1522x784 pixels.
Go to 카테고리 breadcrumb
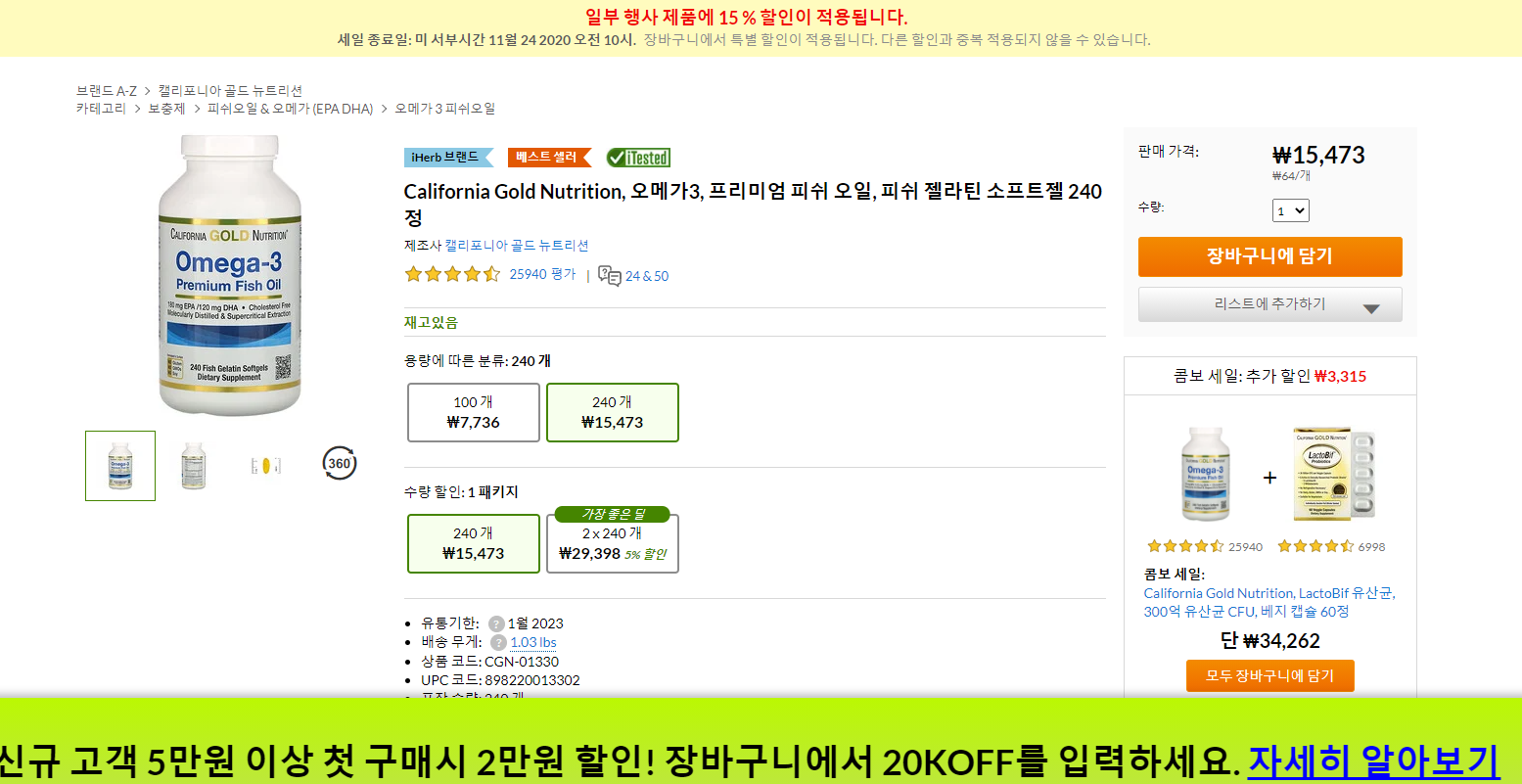point(101,109)
